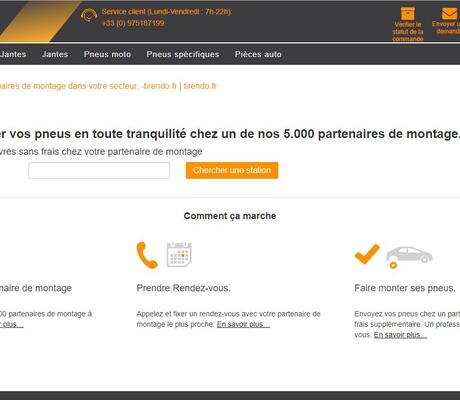
Task: Open En savoir plus under Prendre Rendez-vous
Action: point(243,324)
